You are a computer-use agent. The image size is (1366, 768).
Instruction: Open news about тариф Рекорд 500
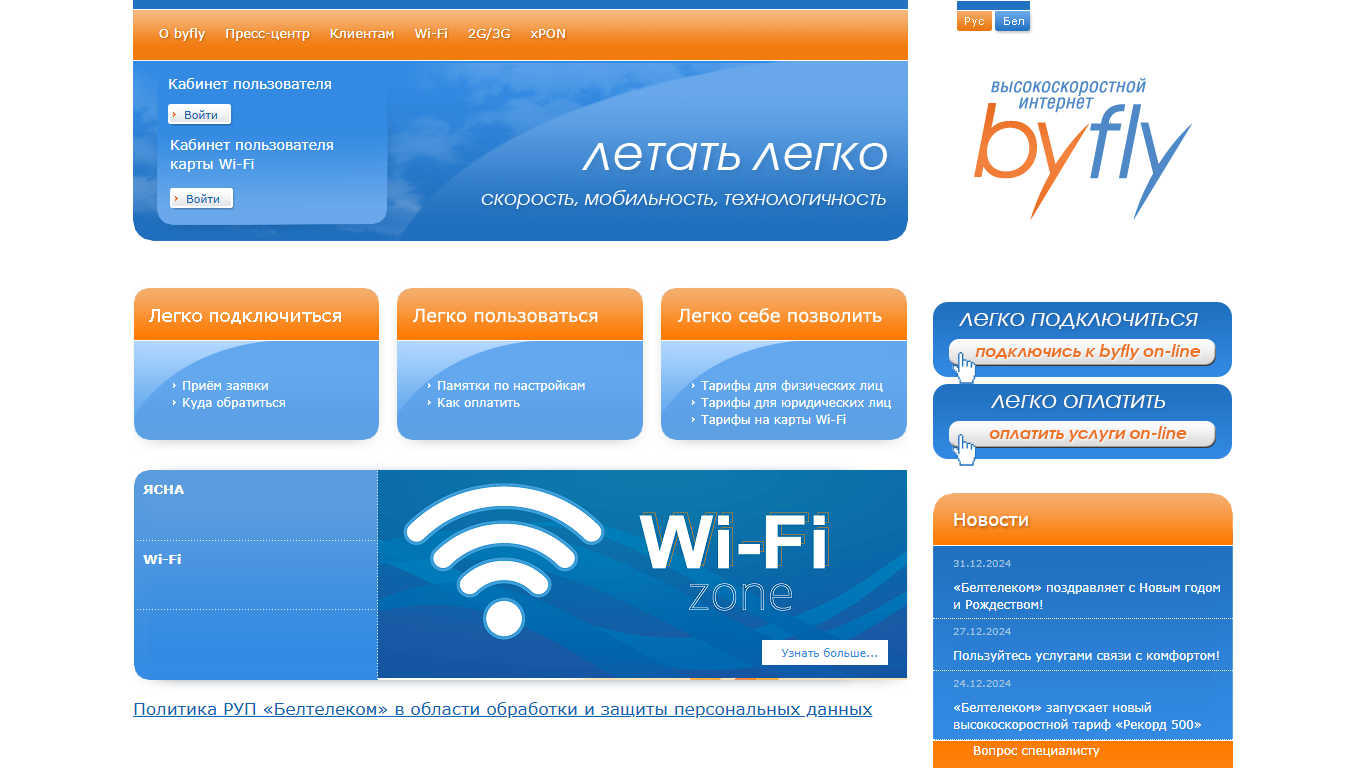pyautogui.click(x=1077, y=716)
